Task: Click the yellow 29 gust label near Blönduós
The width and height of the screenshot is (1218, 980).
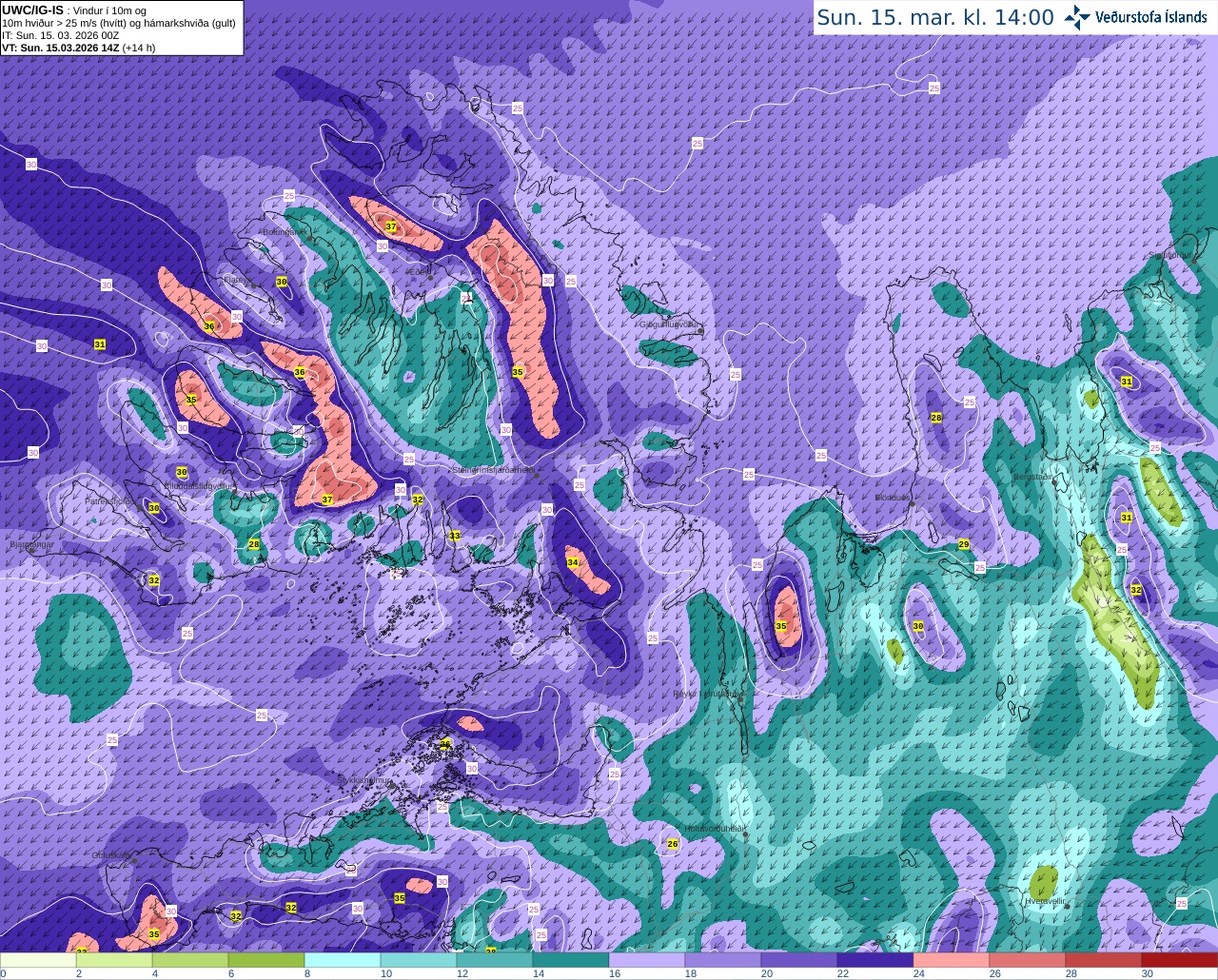Action: pos(963,544)
